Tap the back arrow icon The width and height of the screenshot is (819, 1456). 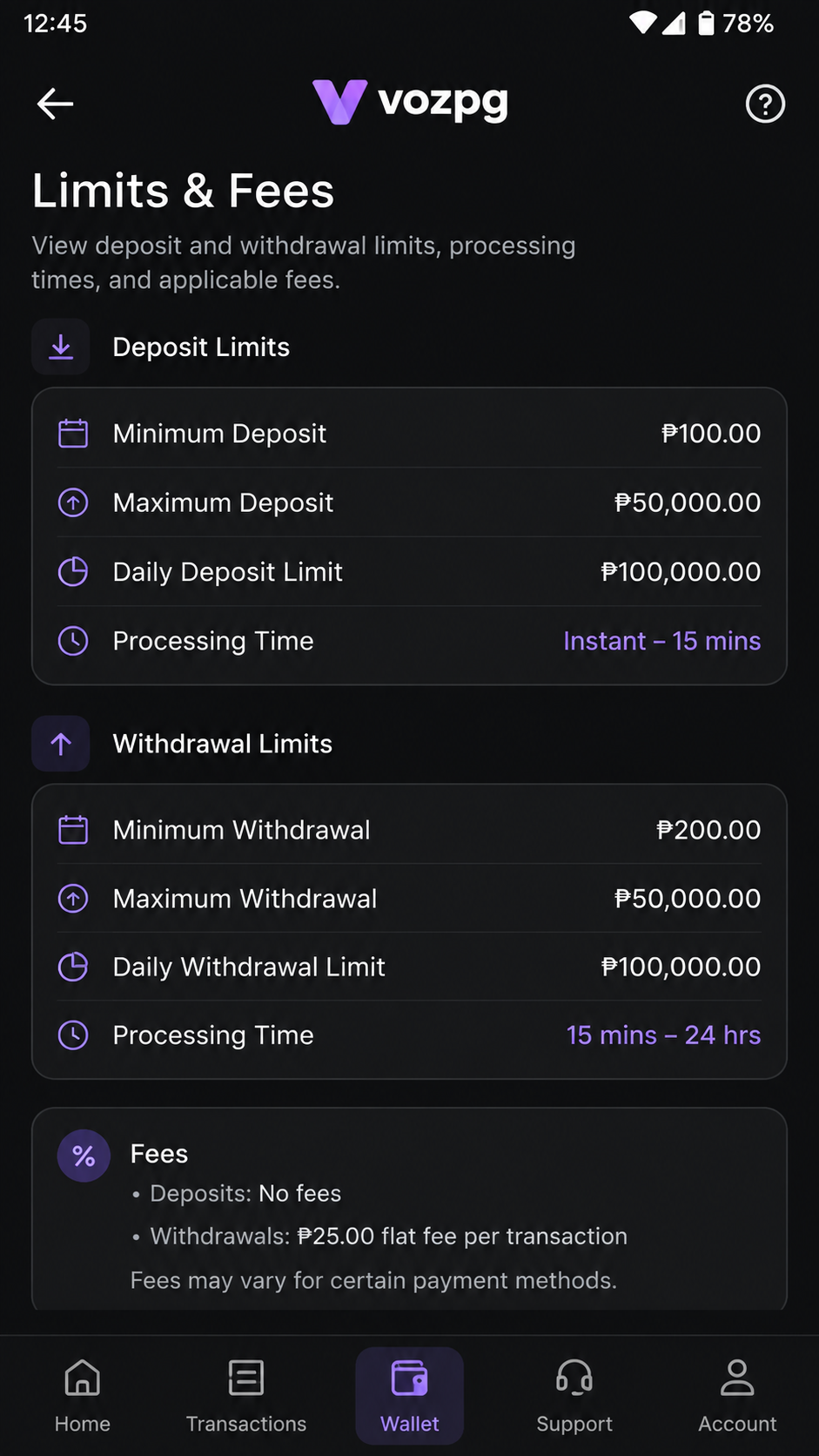click(55, 104)
